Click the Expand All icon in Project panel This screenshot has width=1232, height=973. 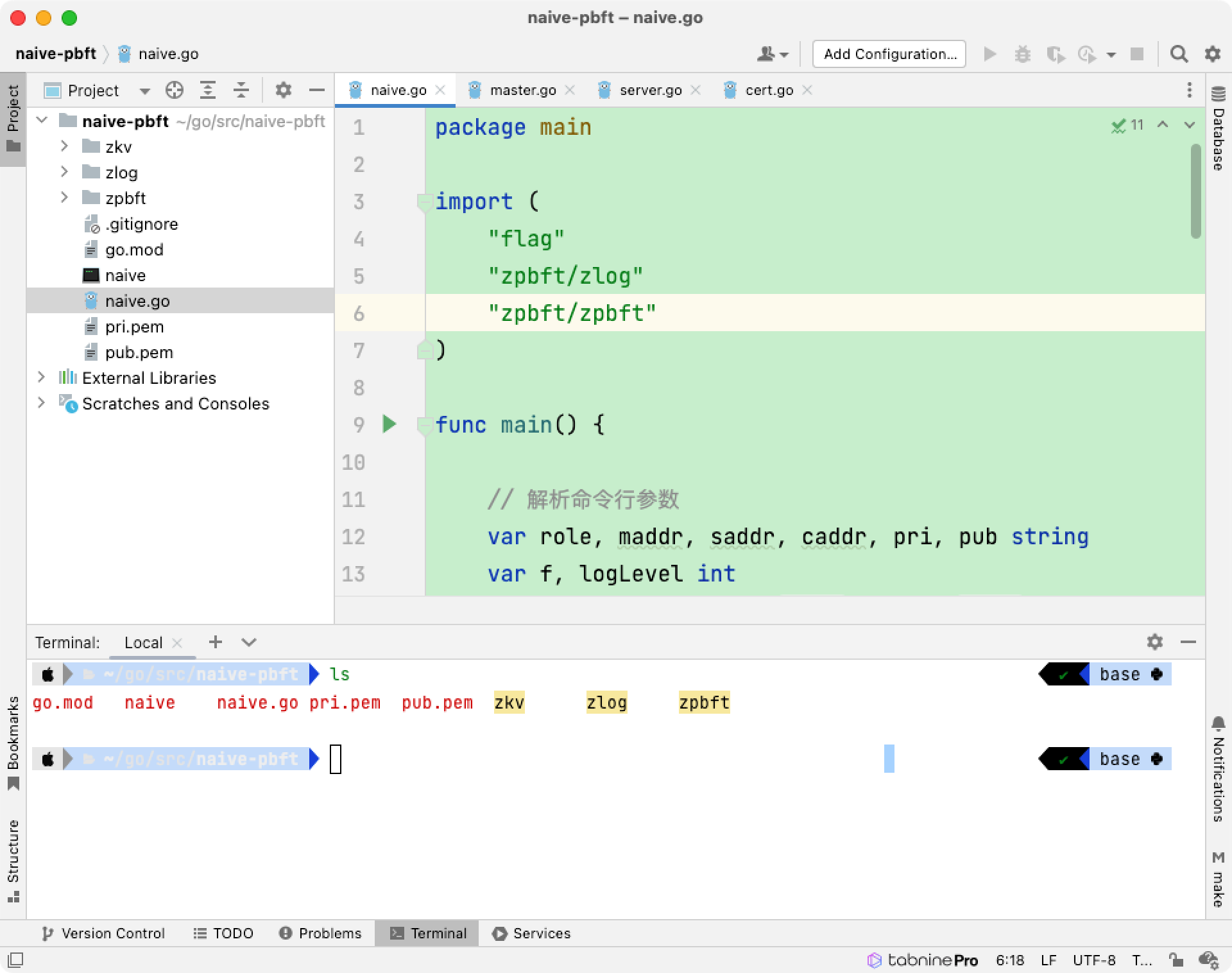coord(207,90)
